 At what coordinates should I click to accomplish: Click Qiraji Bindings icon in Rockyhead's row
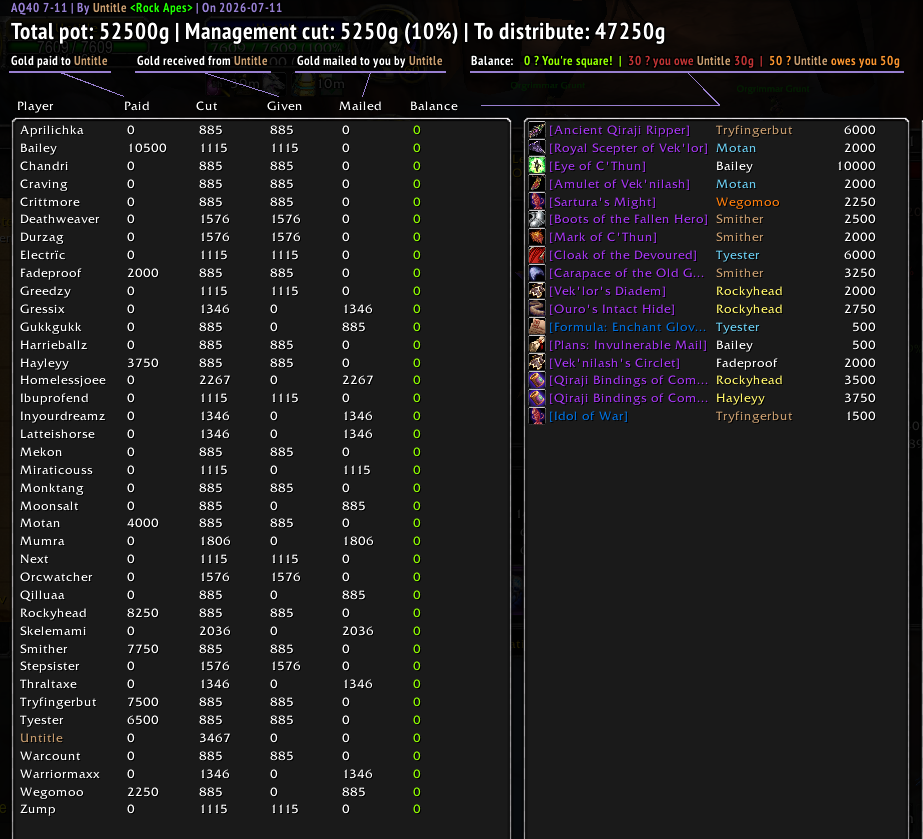coord(536,380)
